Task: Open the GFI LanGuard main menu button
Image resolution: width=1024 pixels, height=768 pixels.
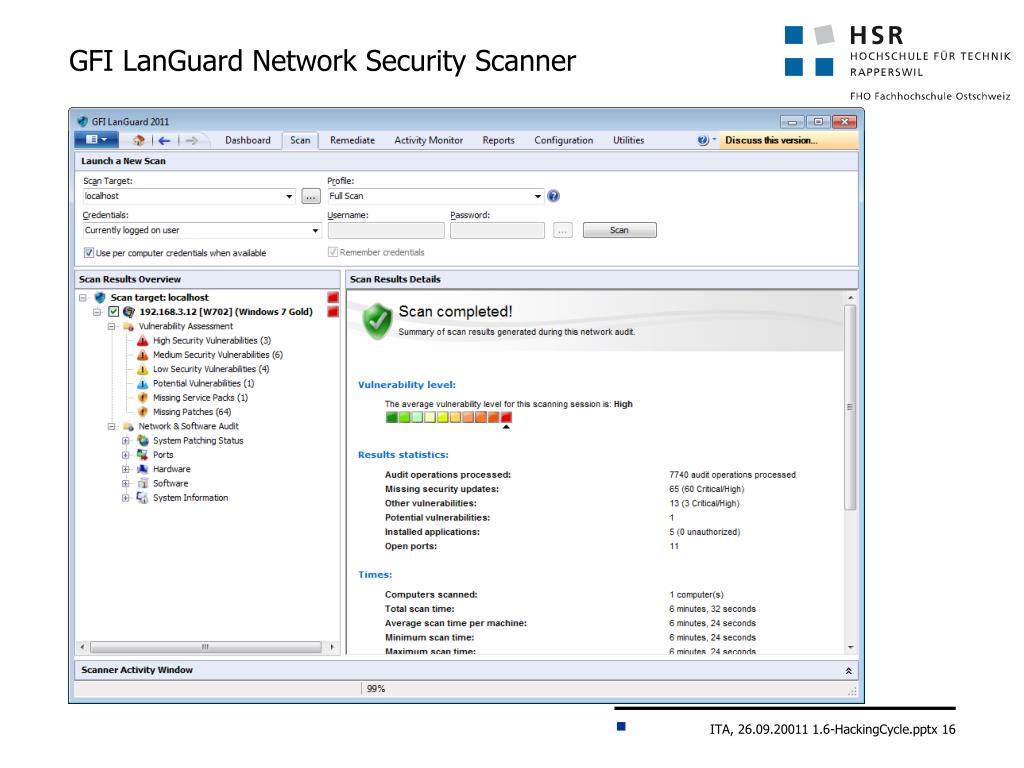Action: click(96, 140)
